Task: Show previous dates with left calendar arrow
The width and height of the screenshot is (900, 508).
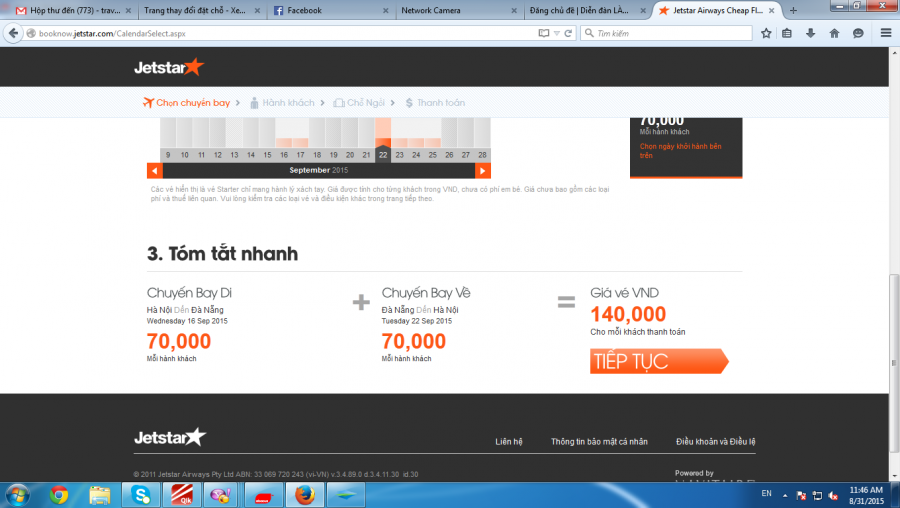Action: (153, 171)
